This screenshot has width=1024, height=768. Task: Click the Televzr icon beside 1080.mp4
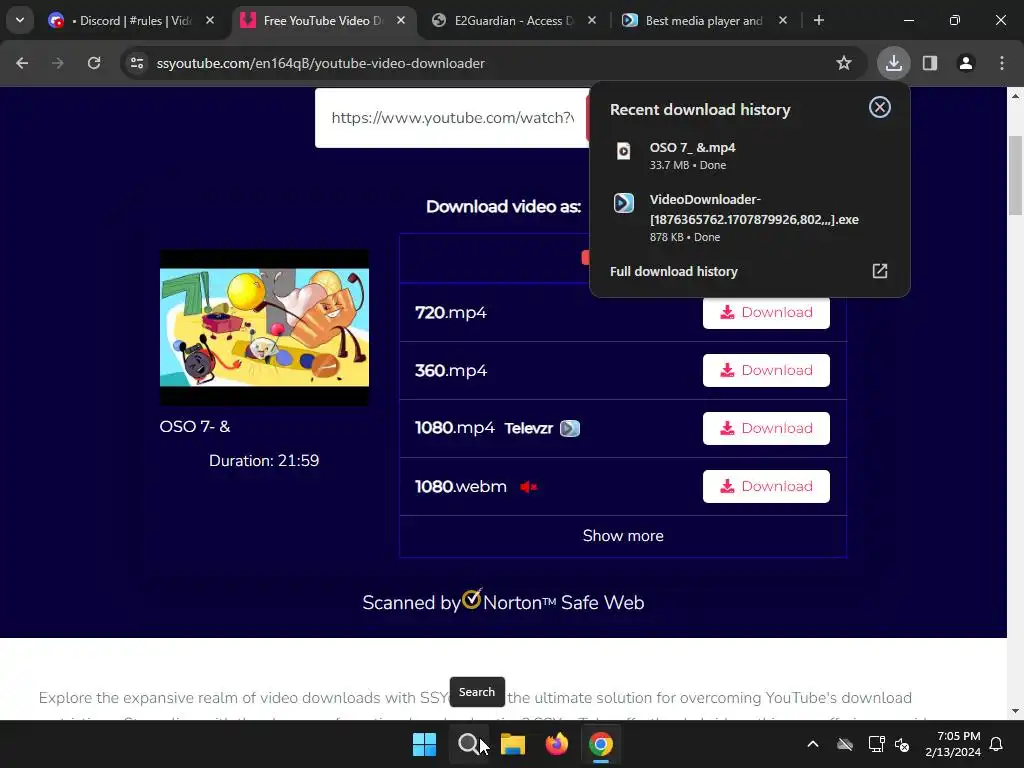570,428
